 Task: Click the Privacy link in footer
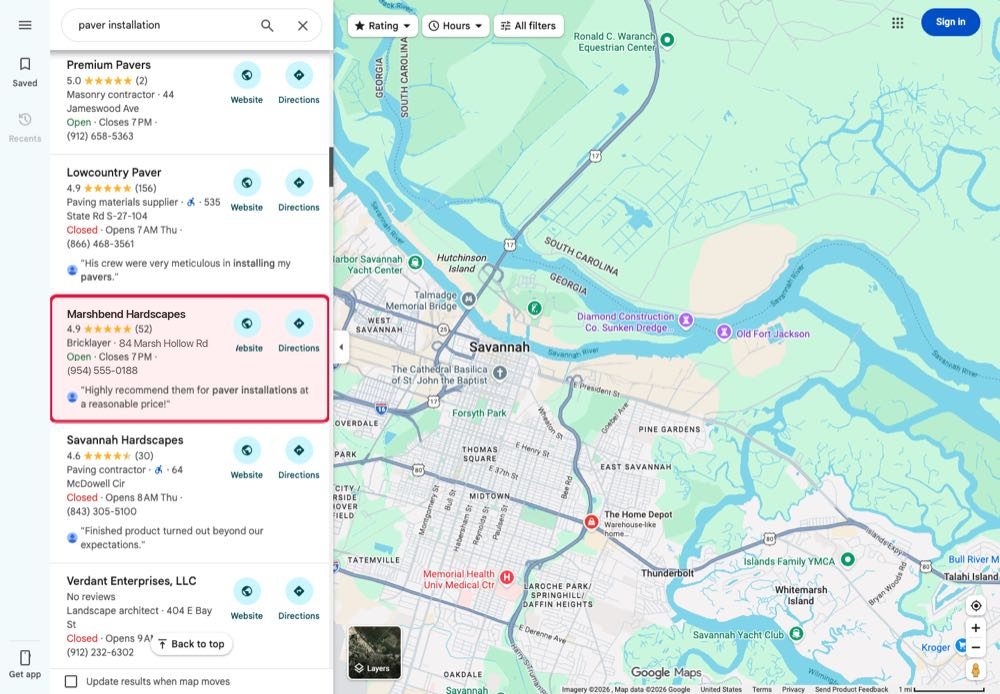pyautogui.click(x=793, y=690)
